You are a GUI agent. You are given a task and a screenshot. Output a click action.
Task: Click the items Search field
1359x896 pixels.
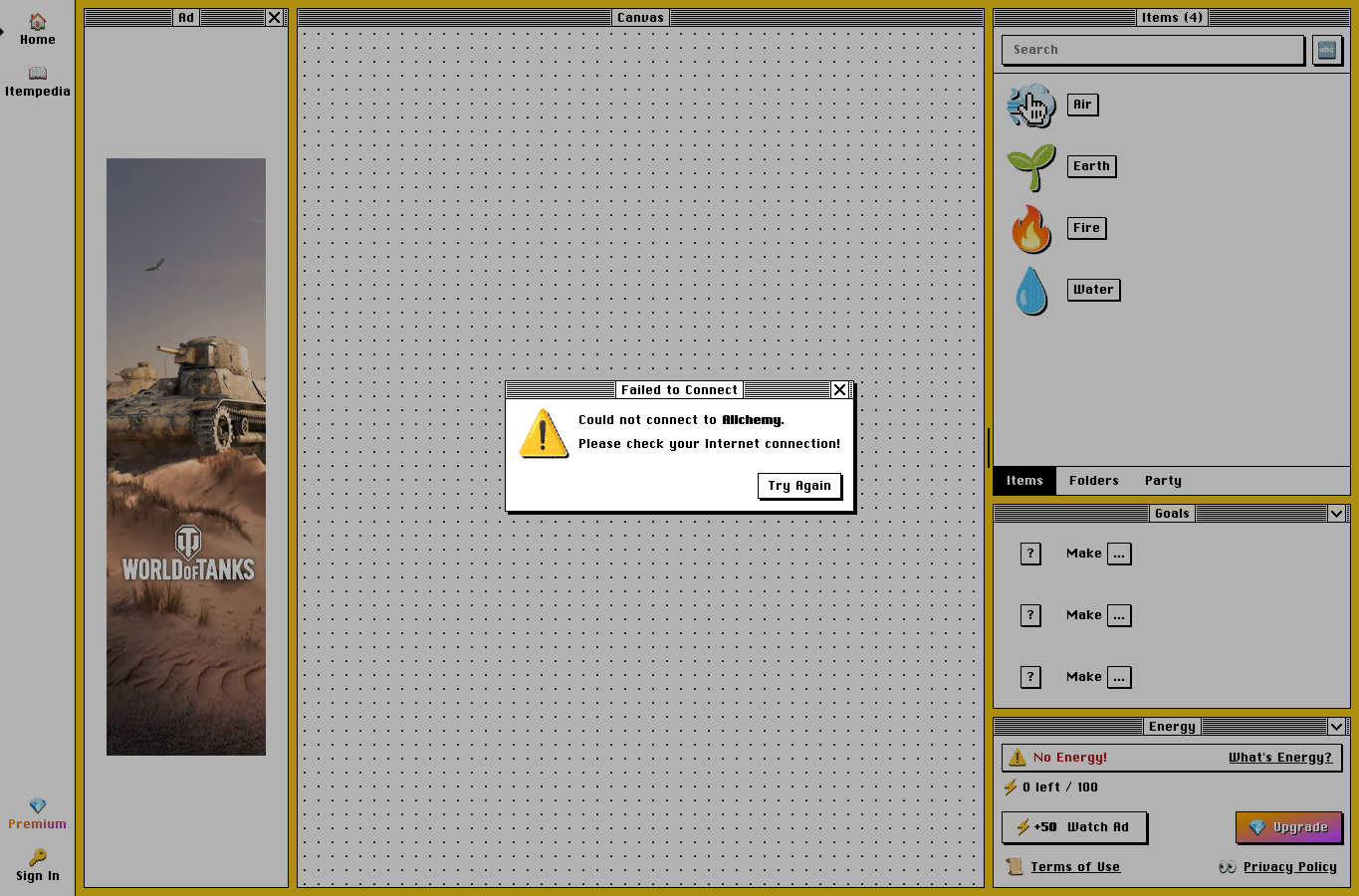coord(1153,50)
